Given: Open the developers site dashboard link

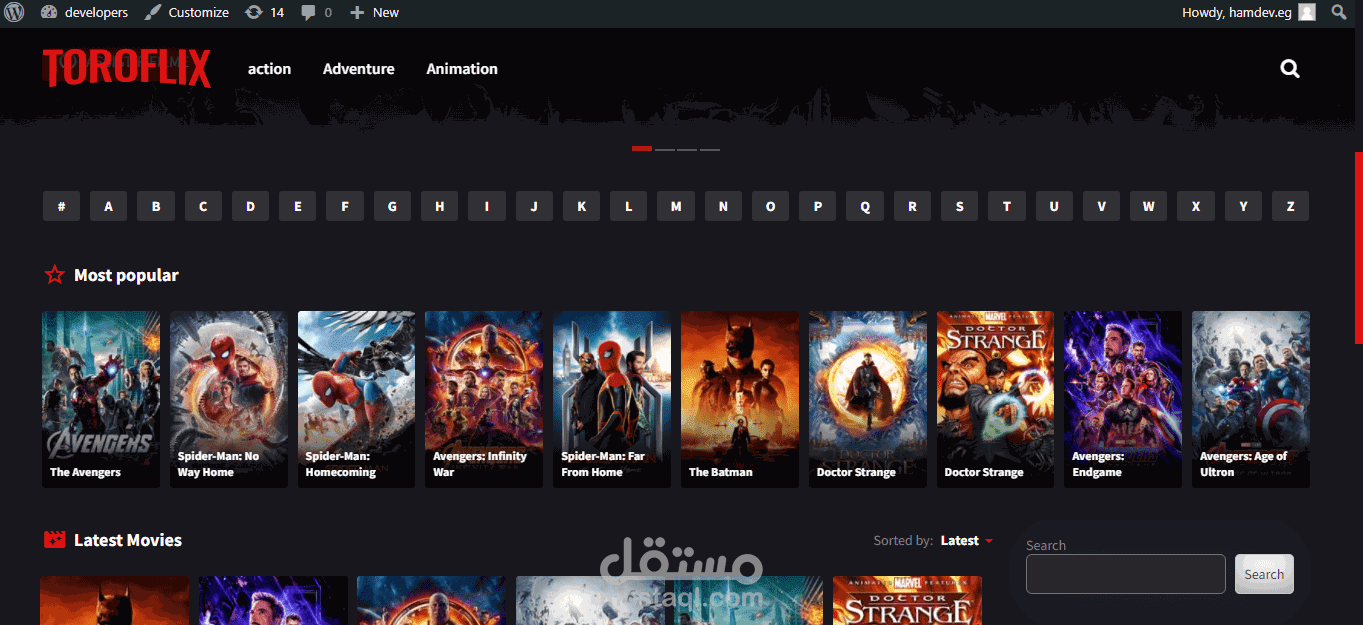Looking at the screenshot, I should pyautogui.click(x=84, y=12).
